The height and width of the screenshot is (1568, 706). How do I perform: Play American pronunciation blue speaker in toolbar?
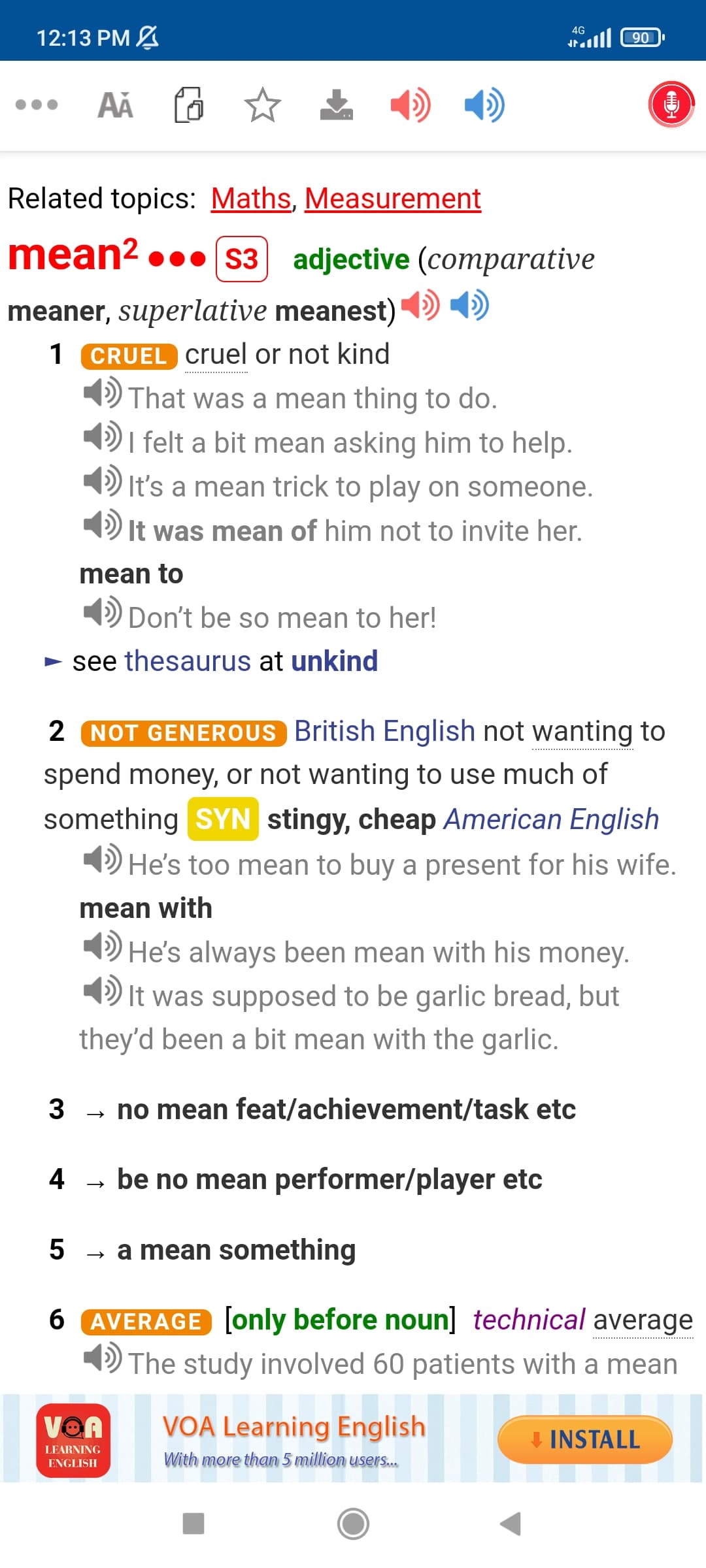484,105
